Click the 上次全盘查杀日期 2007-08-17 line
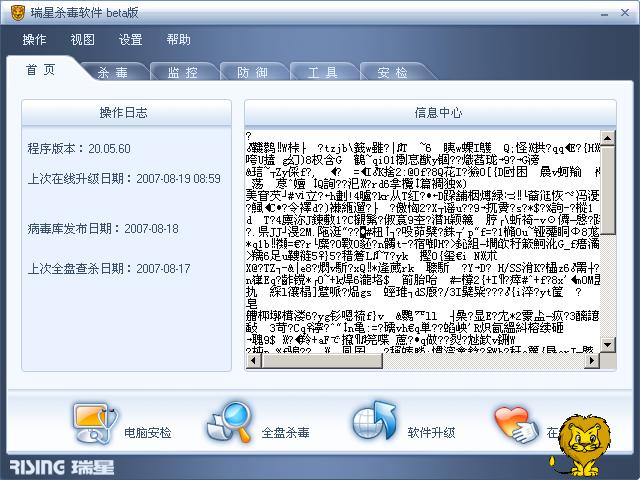640x480 pixels. [109, 269]
